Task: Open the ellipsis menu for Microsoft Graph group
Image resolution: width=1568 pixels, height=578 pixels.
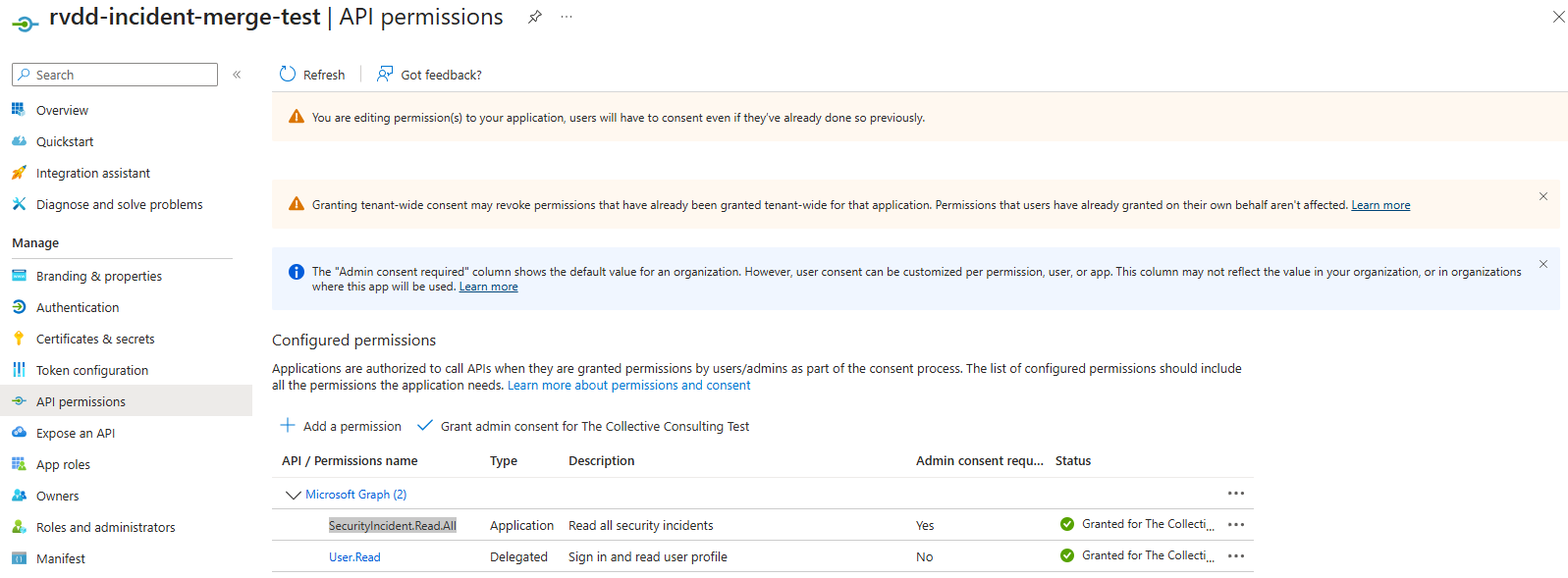Action: click(1235, 494)
